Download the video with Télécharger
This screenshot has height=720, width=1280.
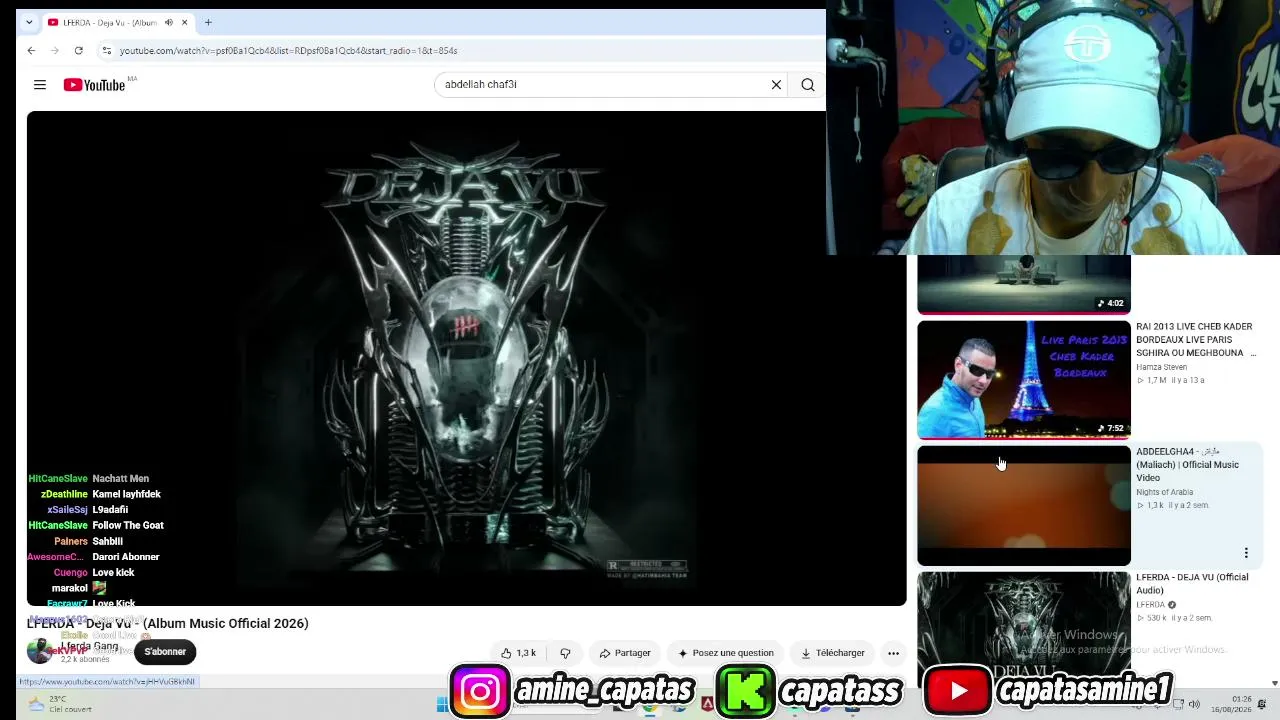[x=833, y=653]
